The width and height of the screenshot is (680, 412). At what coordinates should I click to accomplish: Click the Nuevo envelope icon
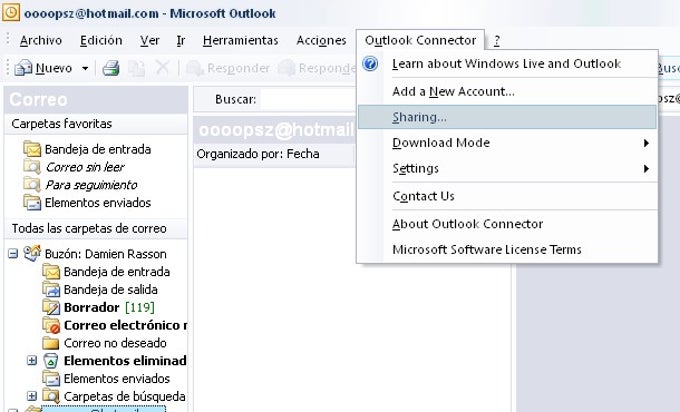click(x=23, y=68)
